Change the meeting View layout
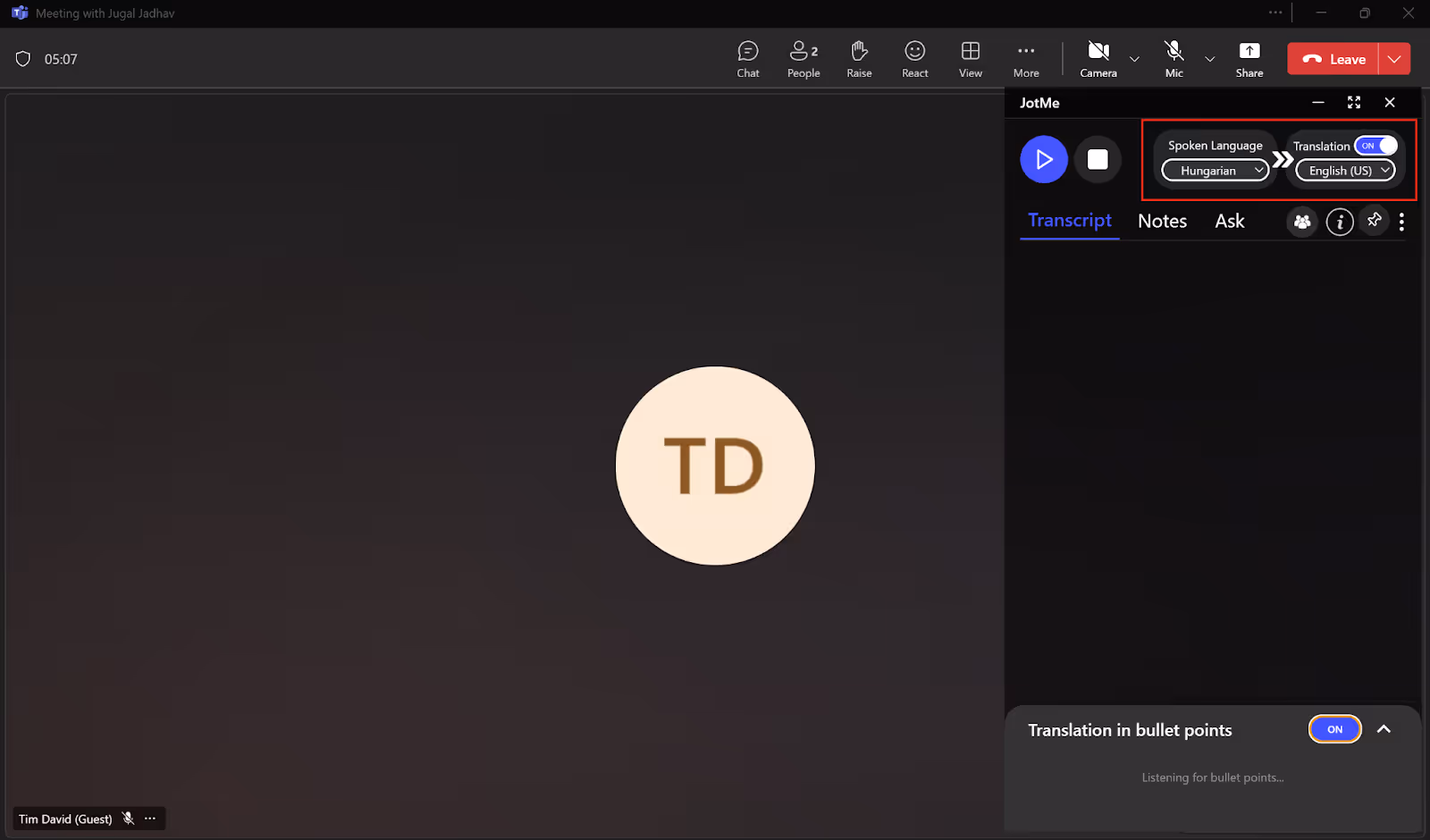This screenshot has height=840, width=1430. [971, 59]
